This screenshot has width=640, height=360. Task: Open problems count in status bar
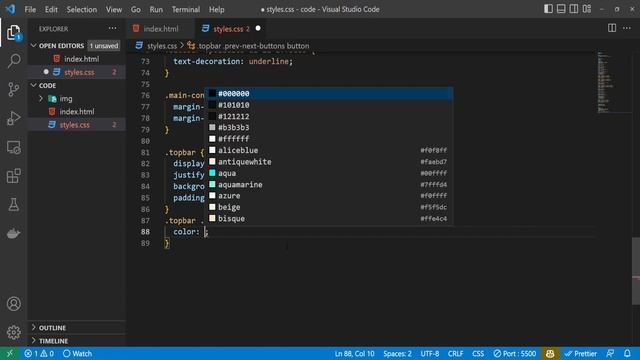click(x=39, y=353)
